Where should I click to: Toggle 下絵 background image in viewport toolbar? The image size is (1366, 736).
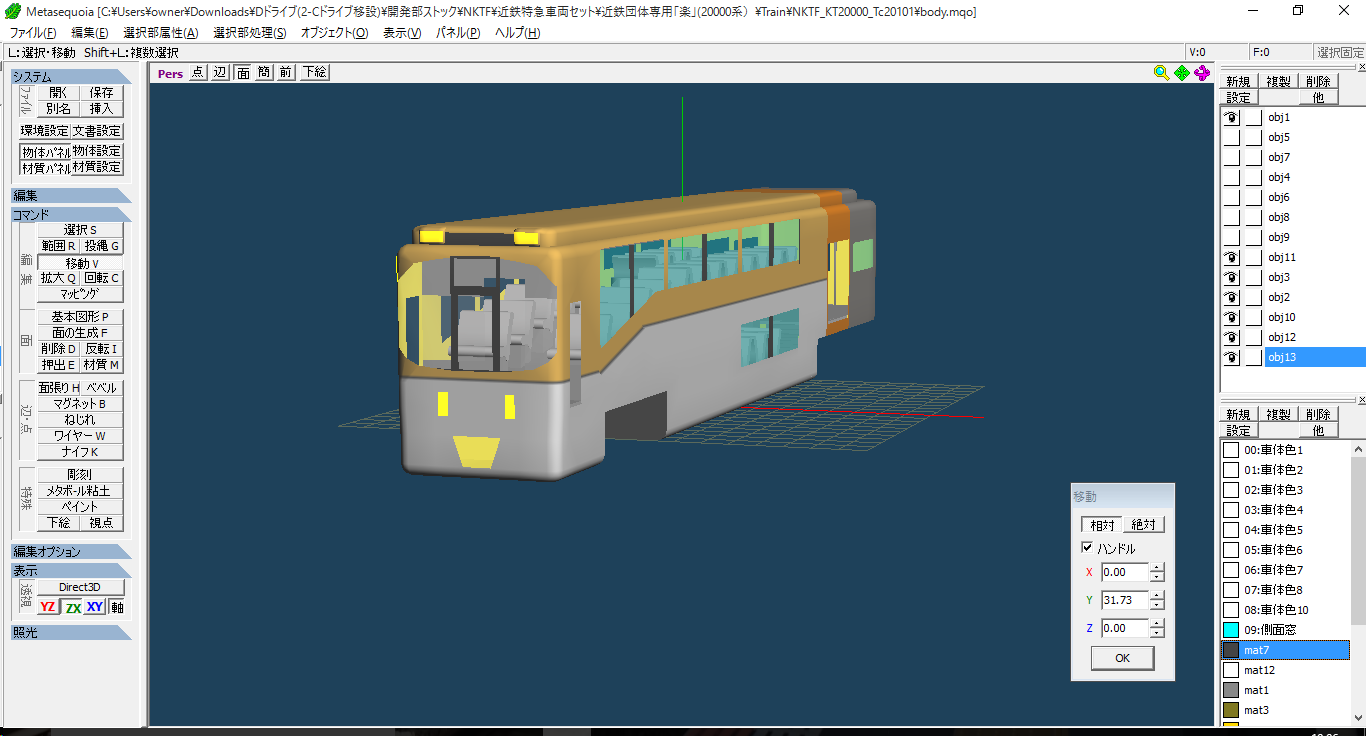[314, 72]
